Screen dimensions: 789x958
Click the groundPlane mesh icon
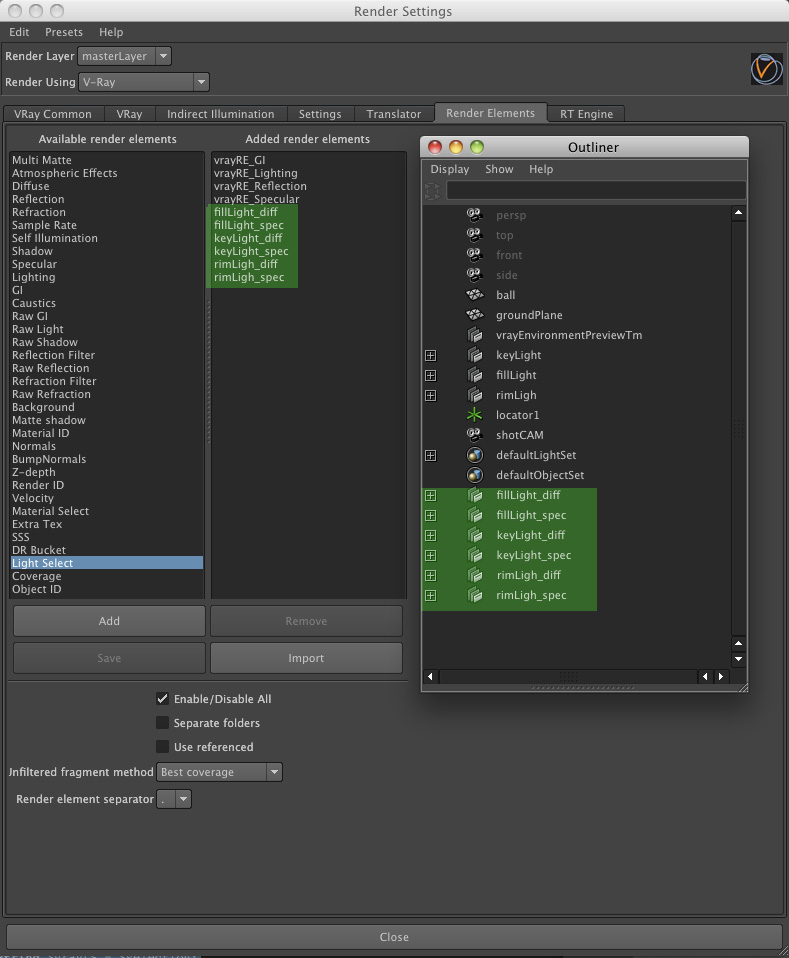(475, 315)
